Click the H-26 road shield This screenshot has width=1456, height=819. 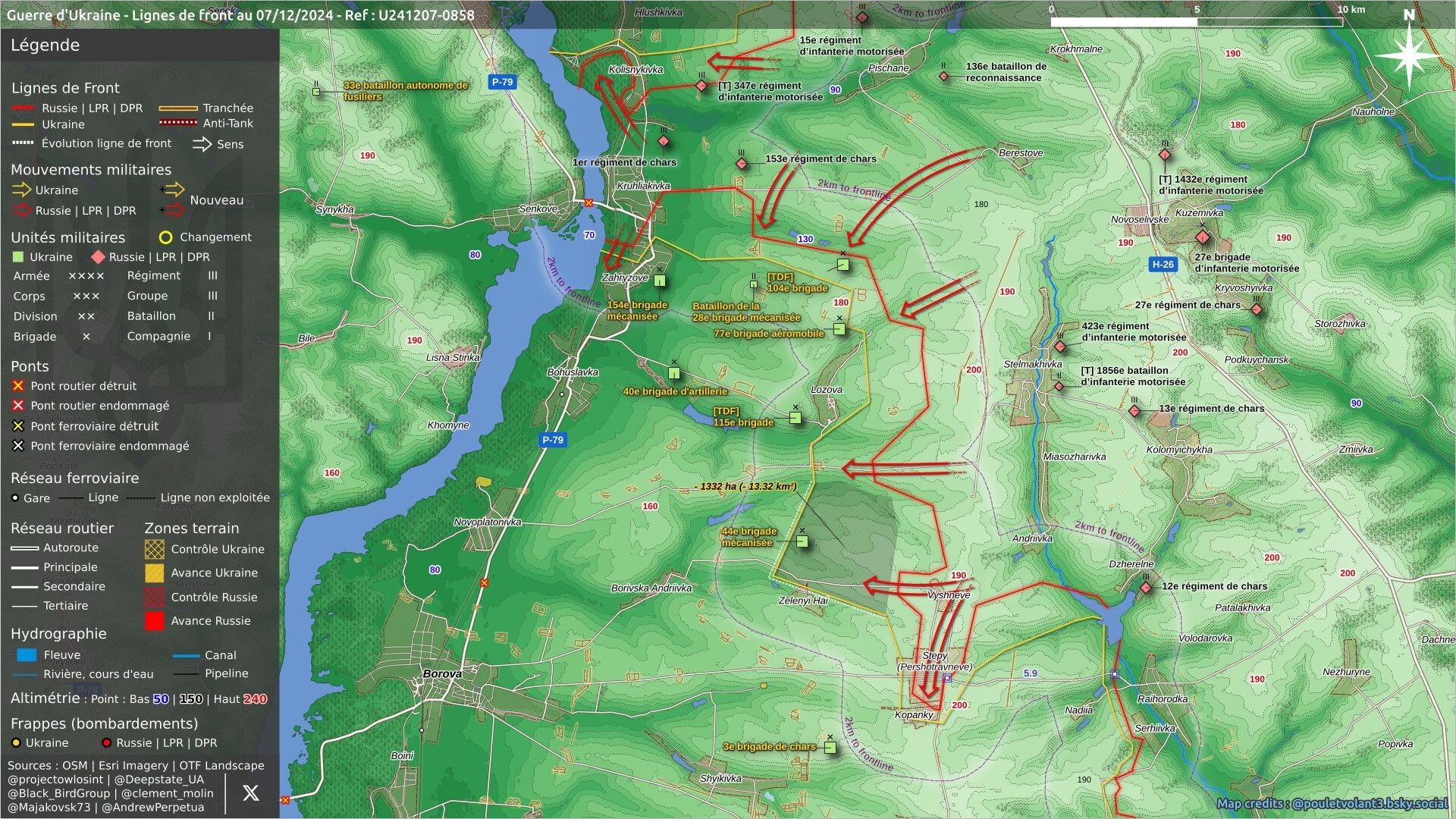[1163, 265]
